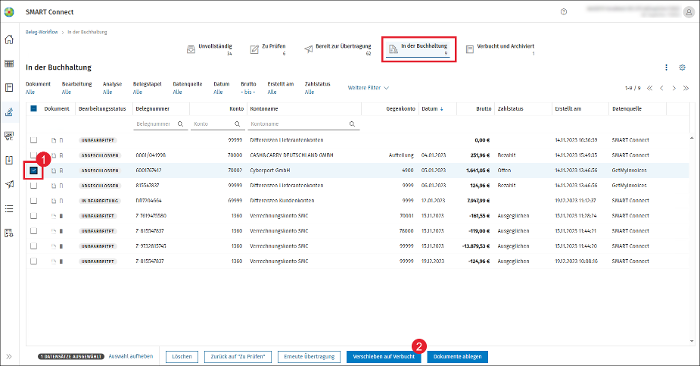This screenshot has width=700, height=366.
Task: Open the book page icon in sidebar
Action: 9,87
